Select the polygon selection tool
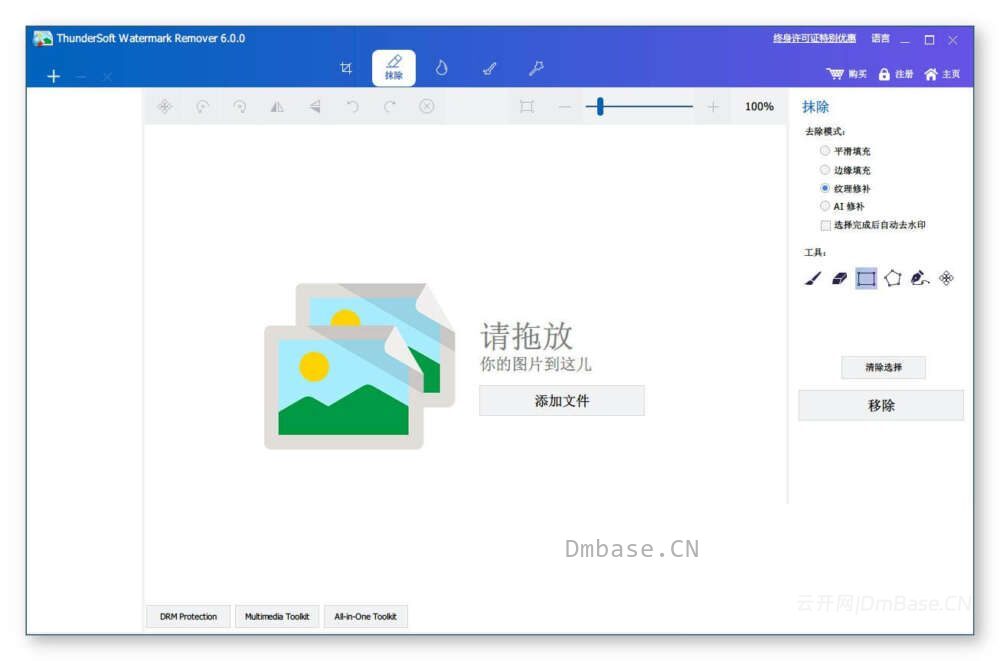 tap(893, 278)
